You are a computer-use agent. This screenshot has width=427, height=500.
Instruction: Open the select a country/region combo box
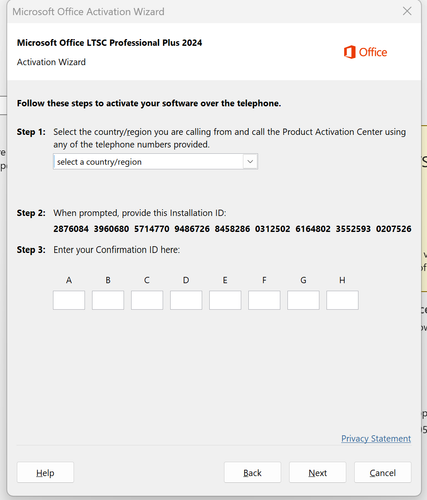point(155,162)
